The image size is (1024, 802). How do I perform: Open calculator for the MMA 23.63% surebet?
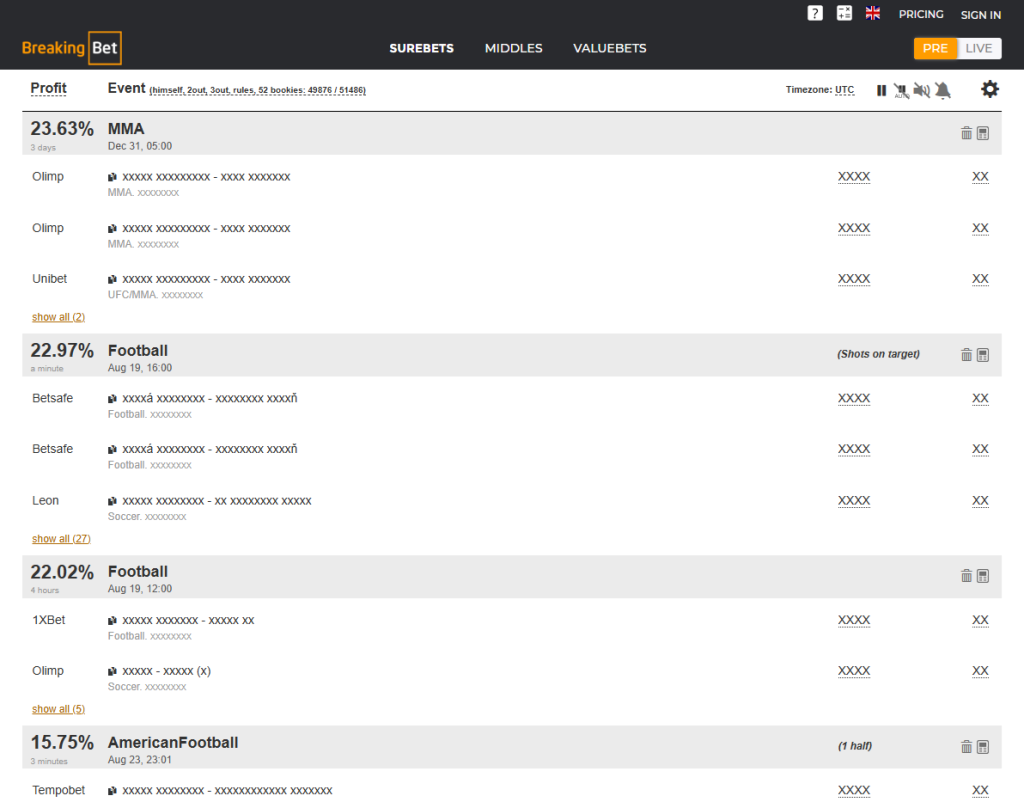click(x=983, y=133)
